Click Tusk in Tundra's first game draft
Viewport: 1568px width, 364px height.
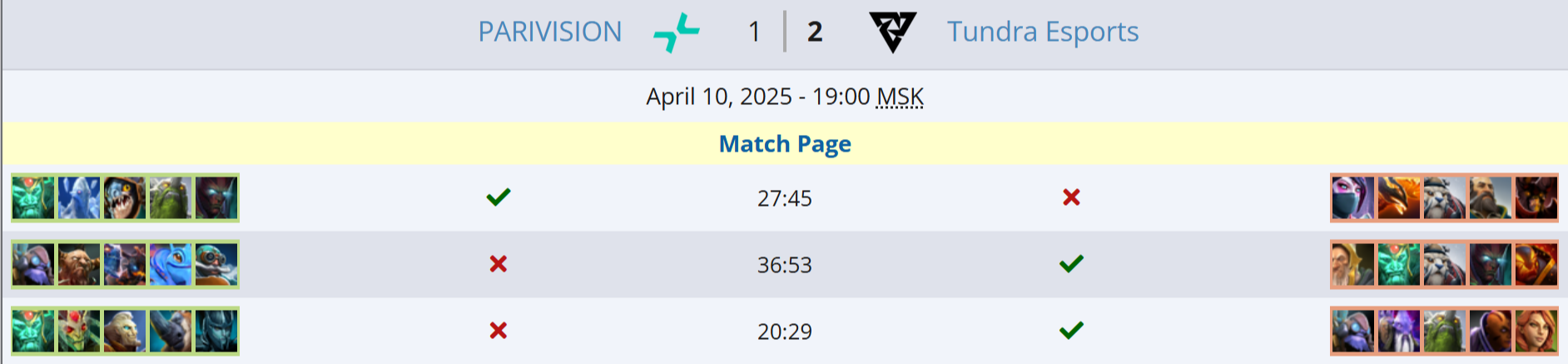(x=1445, y=197)
